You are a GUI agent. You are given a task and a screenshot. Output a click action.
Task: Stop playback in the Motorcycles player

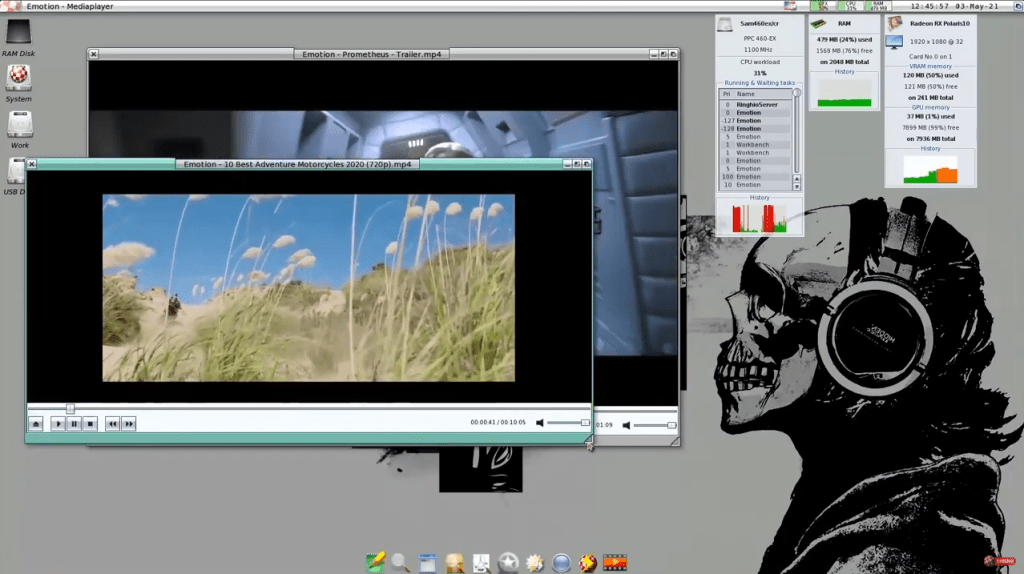[x=89, y=424]
